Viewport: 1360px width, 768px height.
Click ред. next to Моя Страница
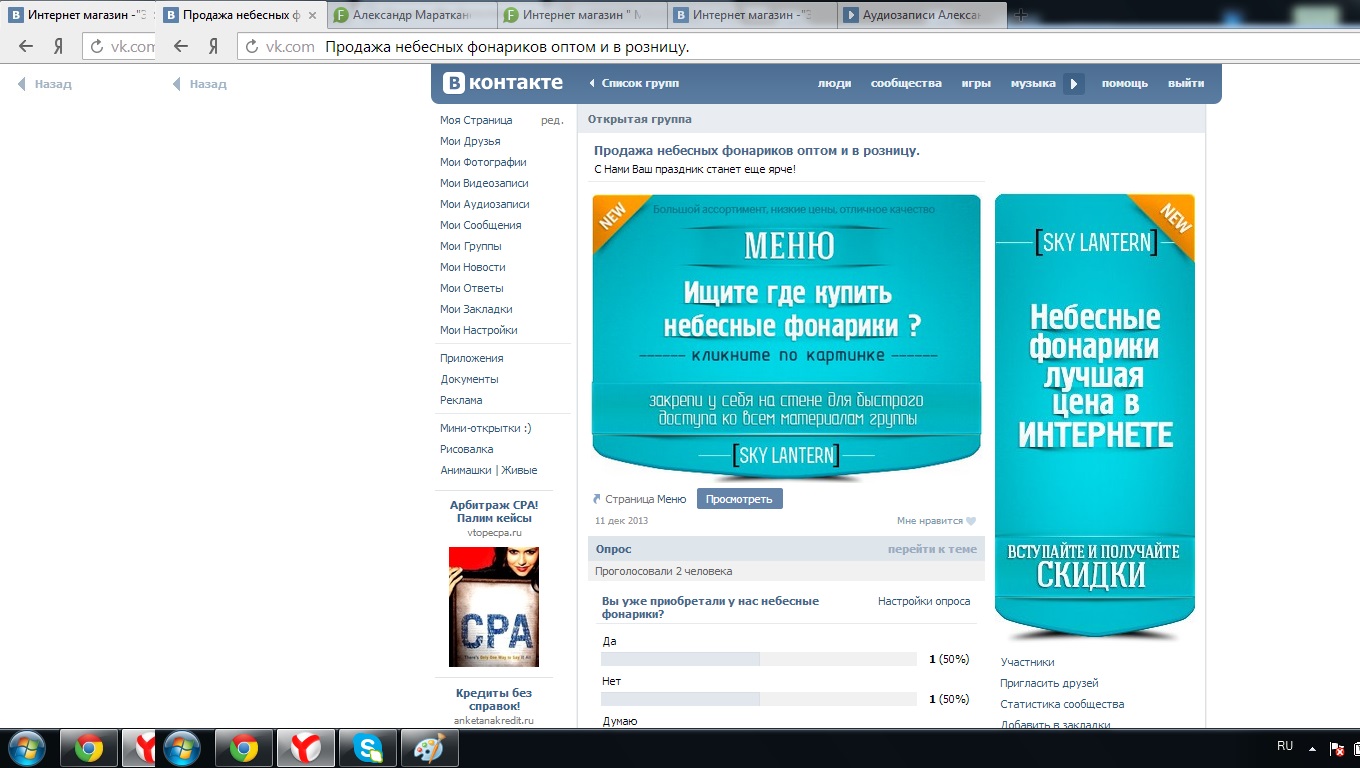[552, 120]
